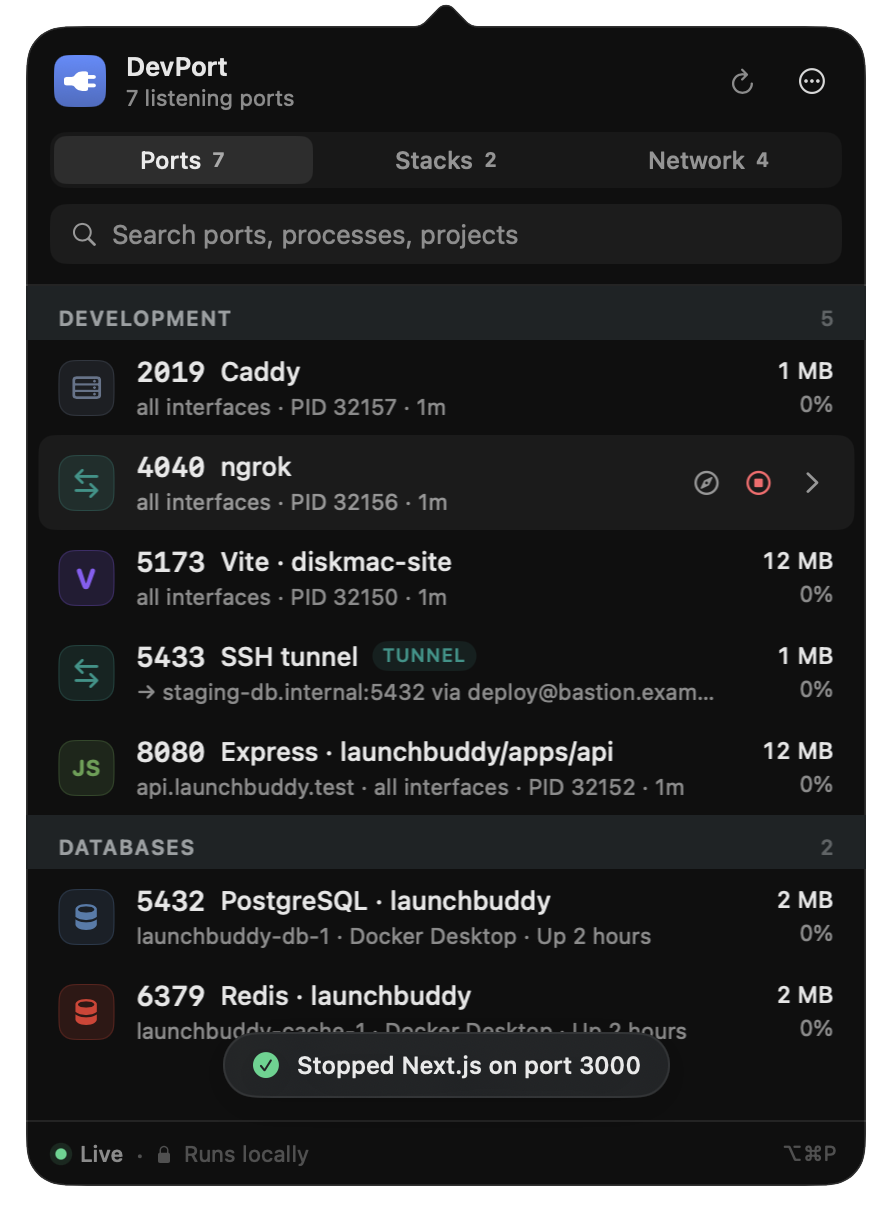Screen dimensions: 892x1212
Task: Click the DevPort plug app icon
Action: coord(80,81)
